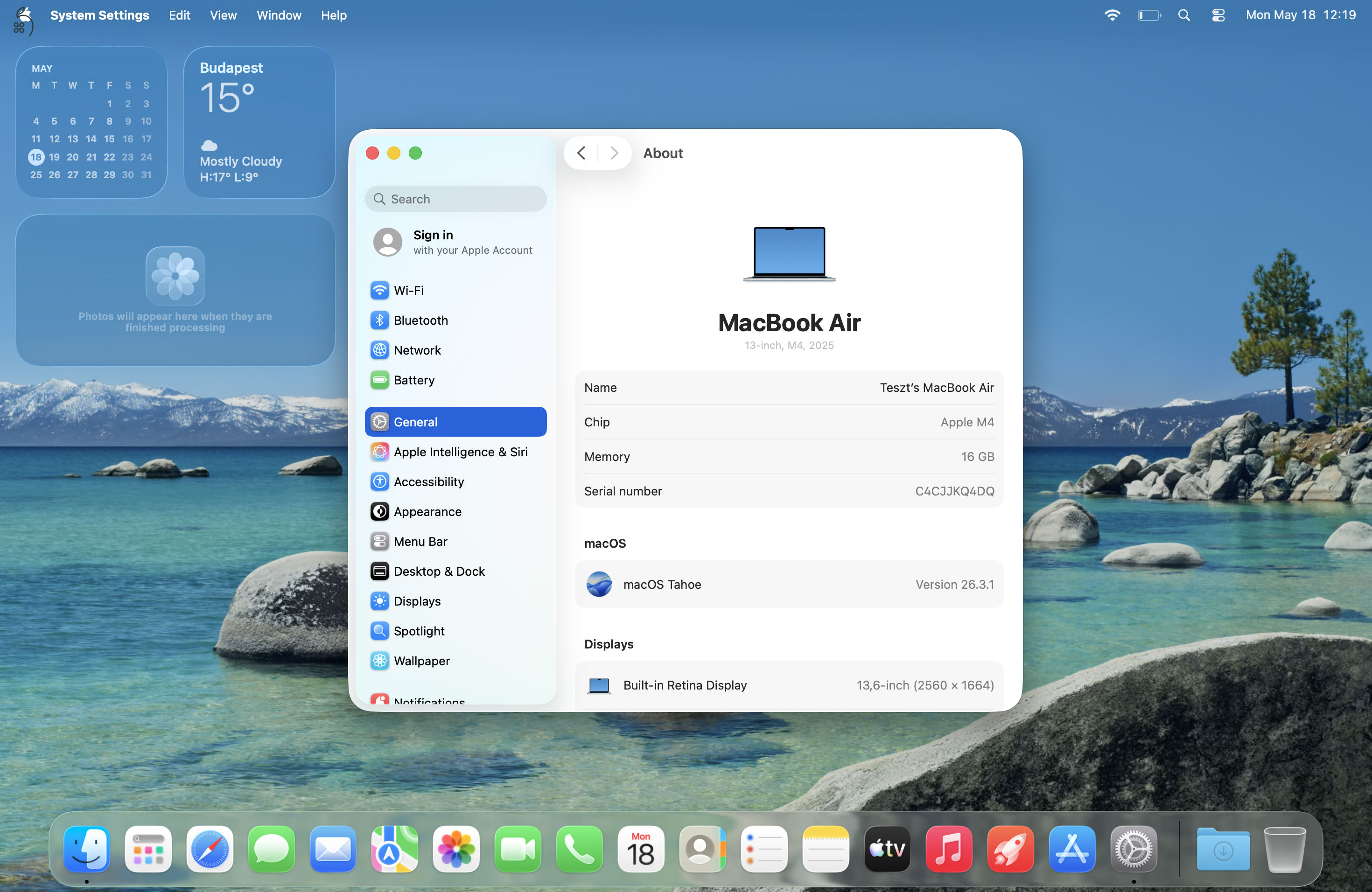Open Accessibility settings
This screenshot has height=892, width=1372.
coord(455,482)
